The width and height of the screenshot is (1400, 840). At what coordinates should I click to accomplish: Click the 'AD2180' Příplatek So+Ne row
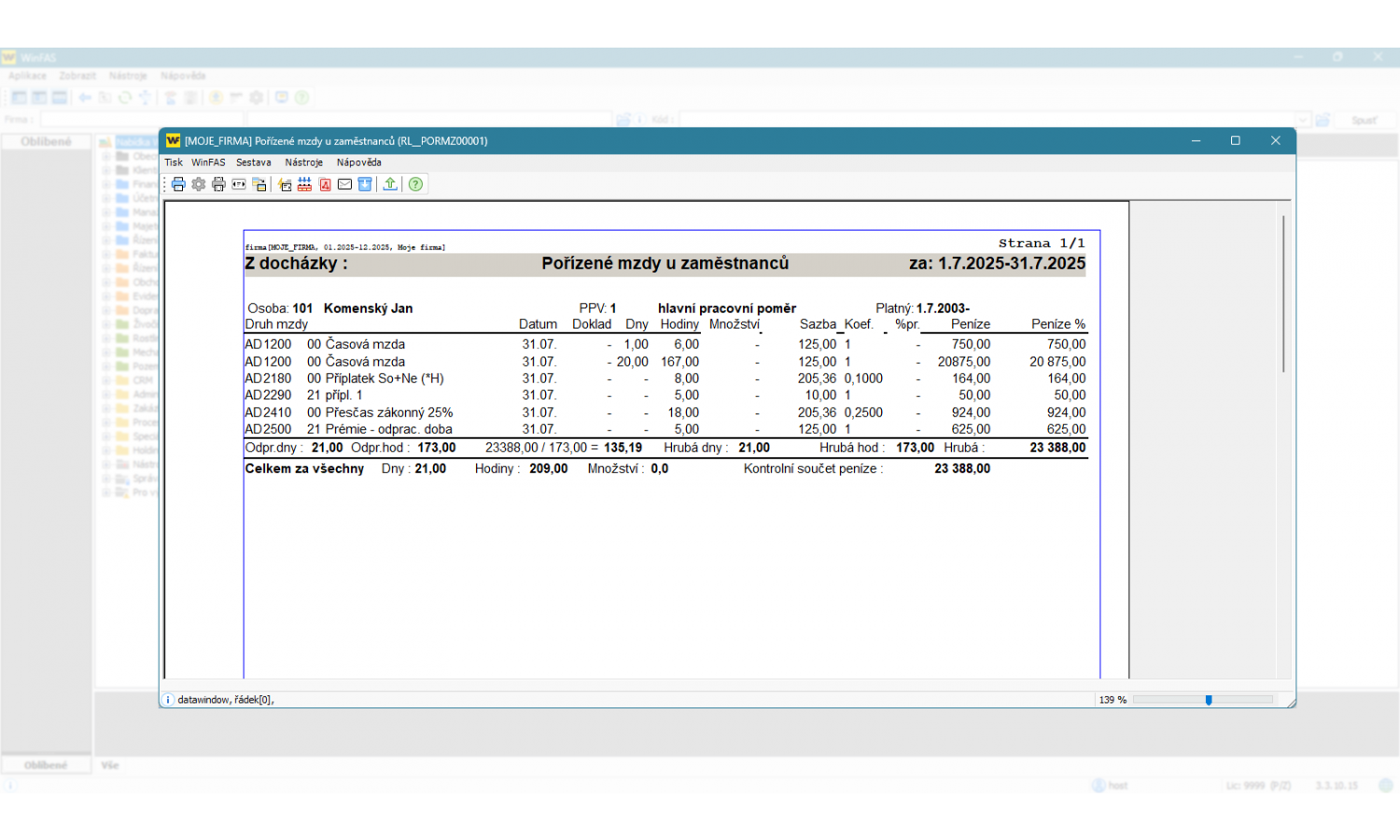tap(665, 379)
